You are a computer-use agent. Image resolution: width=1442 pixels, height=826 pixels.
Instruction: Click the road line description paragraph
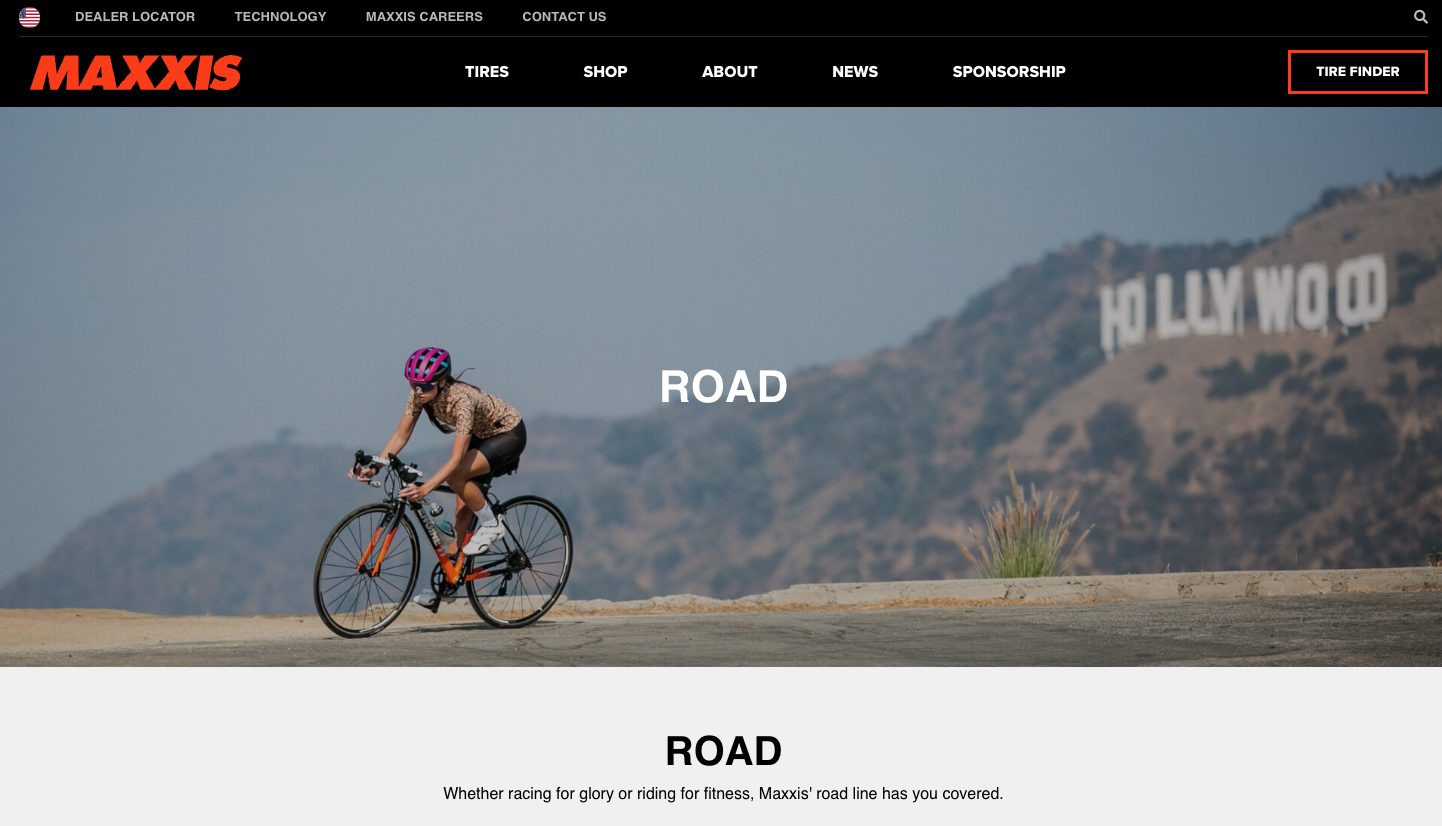(723, 794)
